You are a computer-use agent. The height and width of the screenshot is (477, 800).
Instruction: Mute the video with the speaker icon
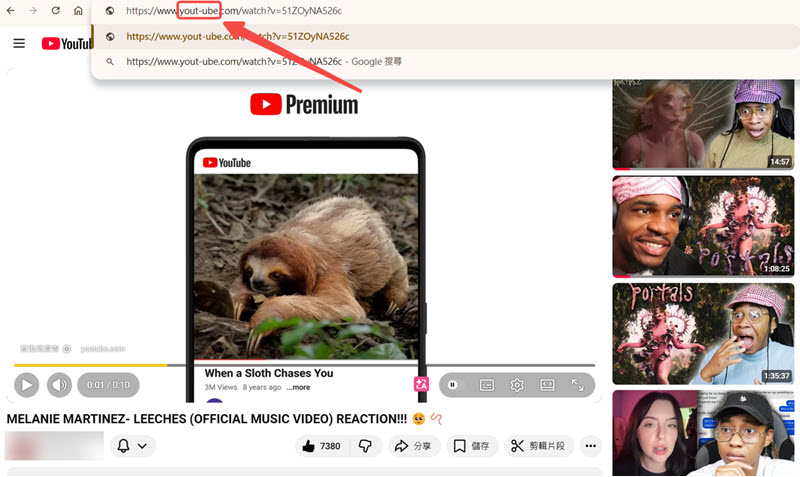coord(59,385)
